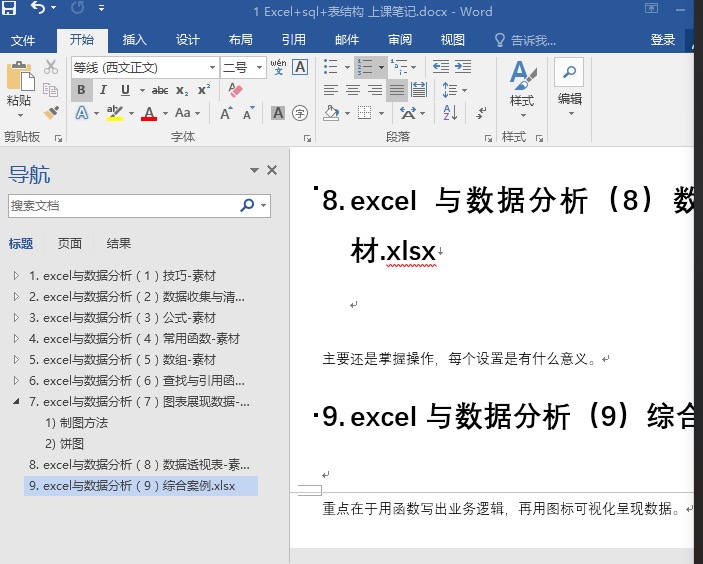Increase paragraph indent
Viewport: 703px width, 564px height.
[463, 67]
